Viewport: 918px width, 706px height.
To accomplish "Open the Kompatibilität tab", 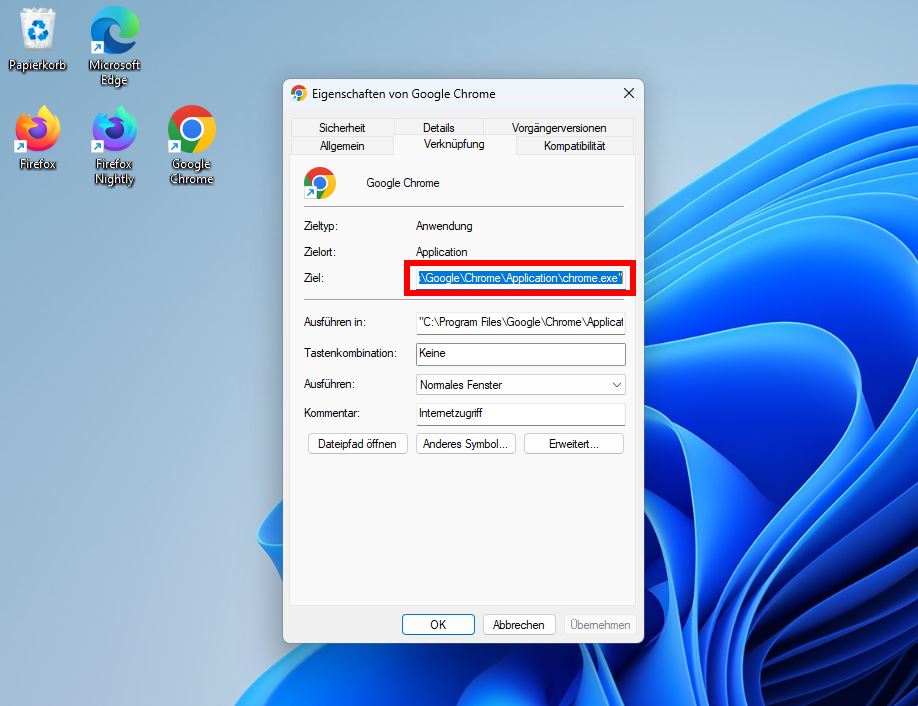I will coord(572,145).
